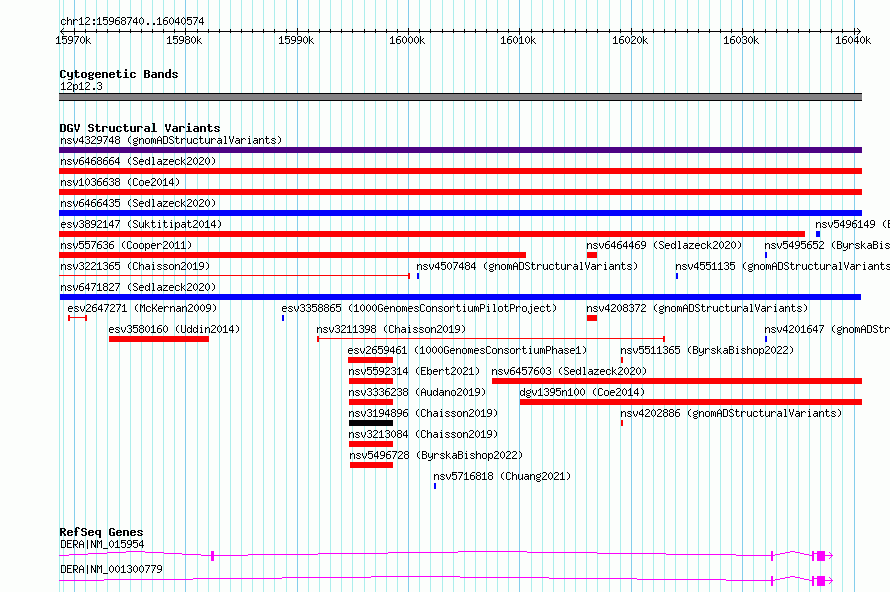Screen dimensions: 890x592
Task: Open nsv3221365 (Chaisson2019) label
Action: (135, 266)
